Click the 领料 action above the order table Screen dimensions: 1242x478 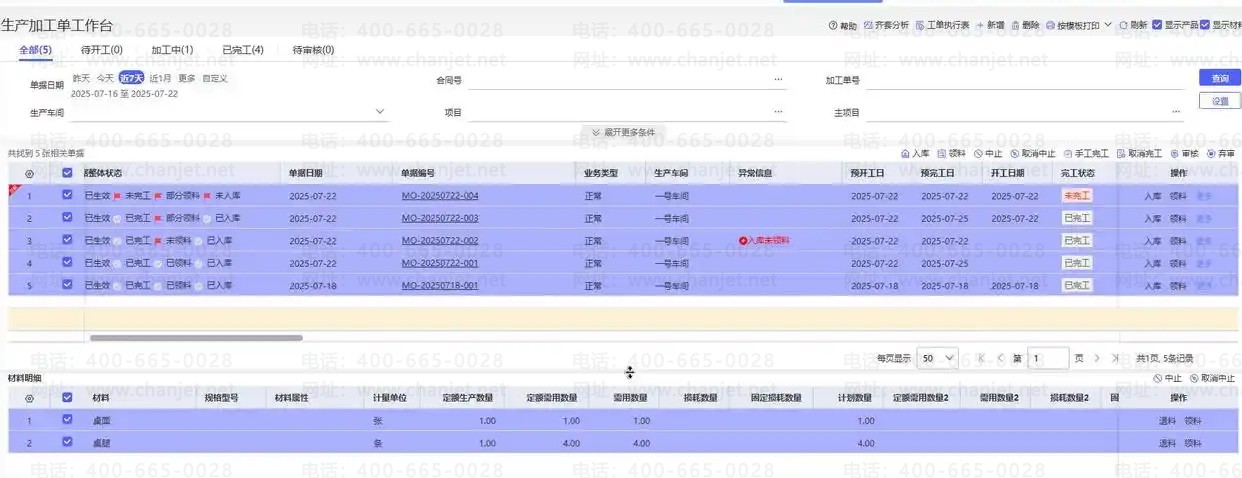pos(951,154)
